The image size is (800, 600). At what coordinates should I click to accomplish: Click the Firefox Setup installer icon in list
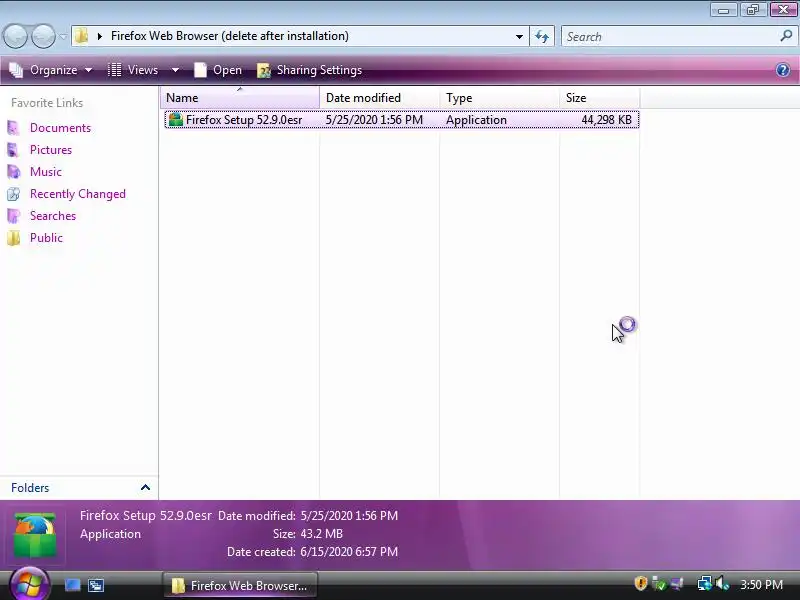pos(176,119)
